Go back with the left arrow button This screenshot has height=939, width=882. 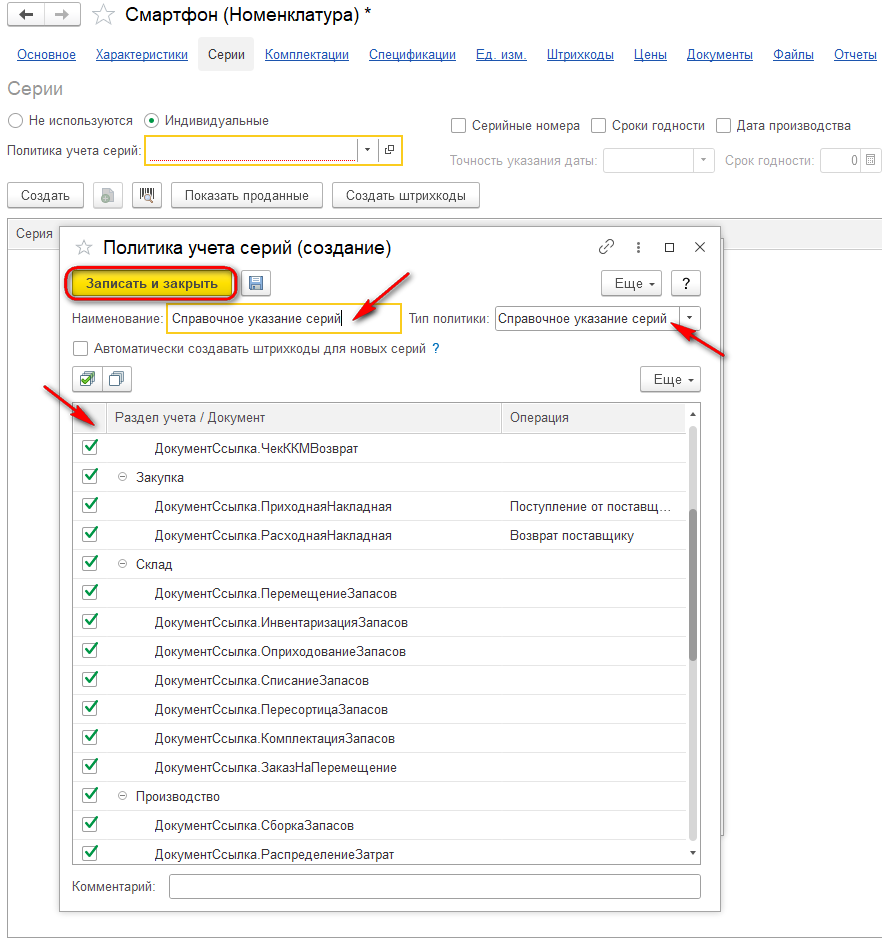click(26, 14)
